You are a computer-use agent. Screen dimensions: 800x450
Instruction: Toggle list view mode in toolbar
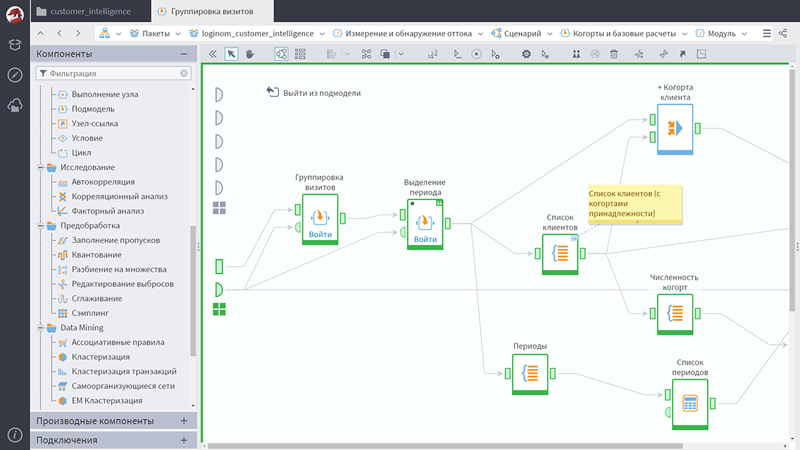300,54
